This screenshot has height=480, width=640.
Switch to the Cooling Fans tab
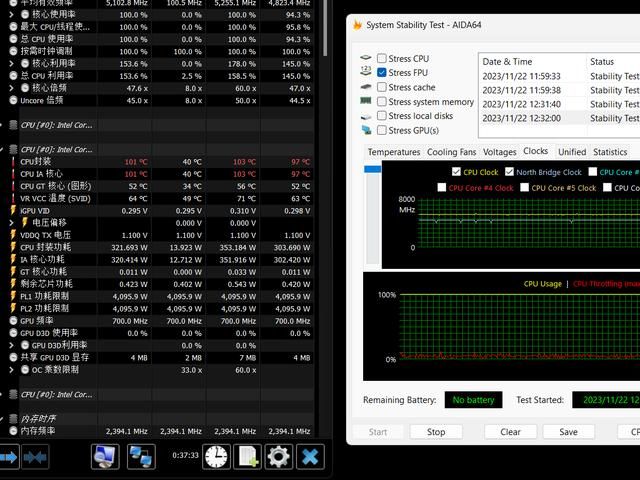click(x=451, y=152)
